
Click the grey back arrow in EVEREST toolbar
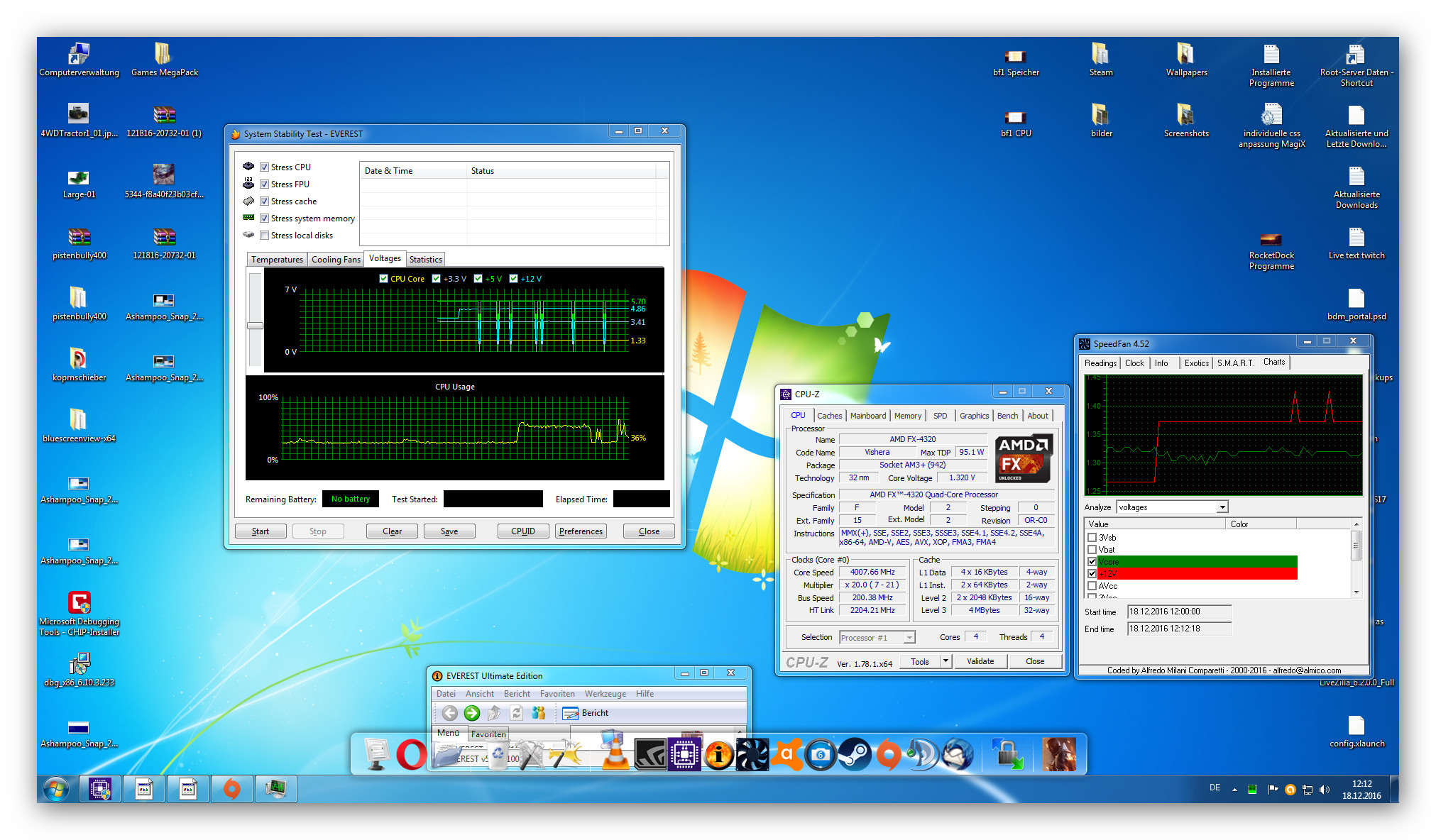tap(449, 713)
